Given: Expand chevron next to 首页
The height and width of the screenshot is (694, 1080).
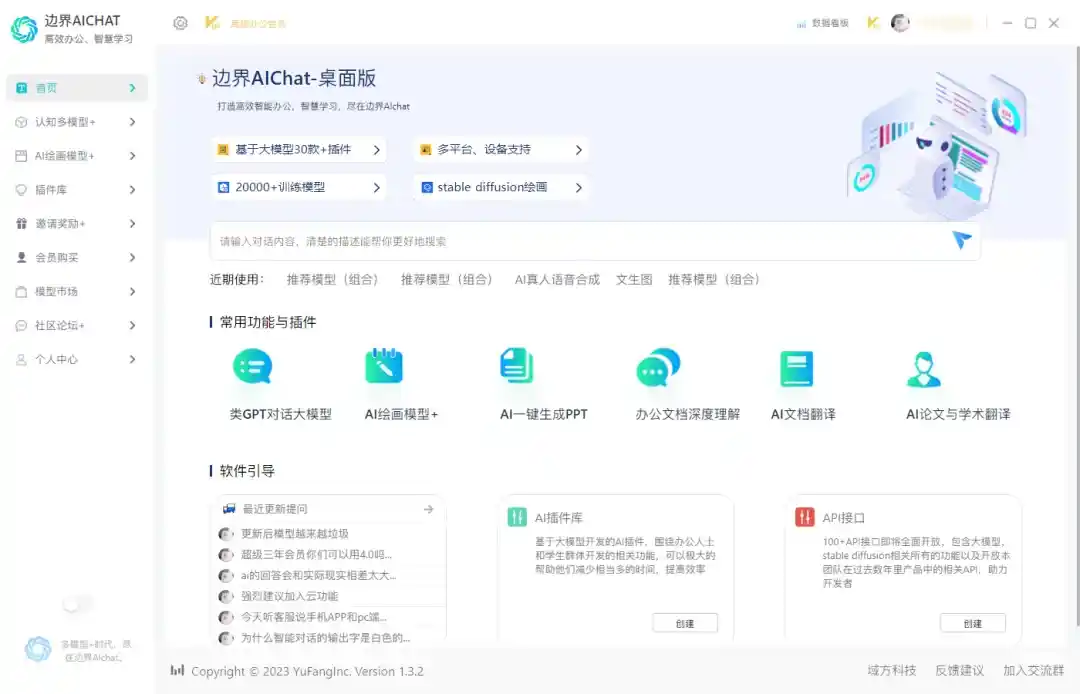Looking at the screenshot, I should pyautogui.click(x=132, y=88).
